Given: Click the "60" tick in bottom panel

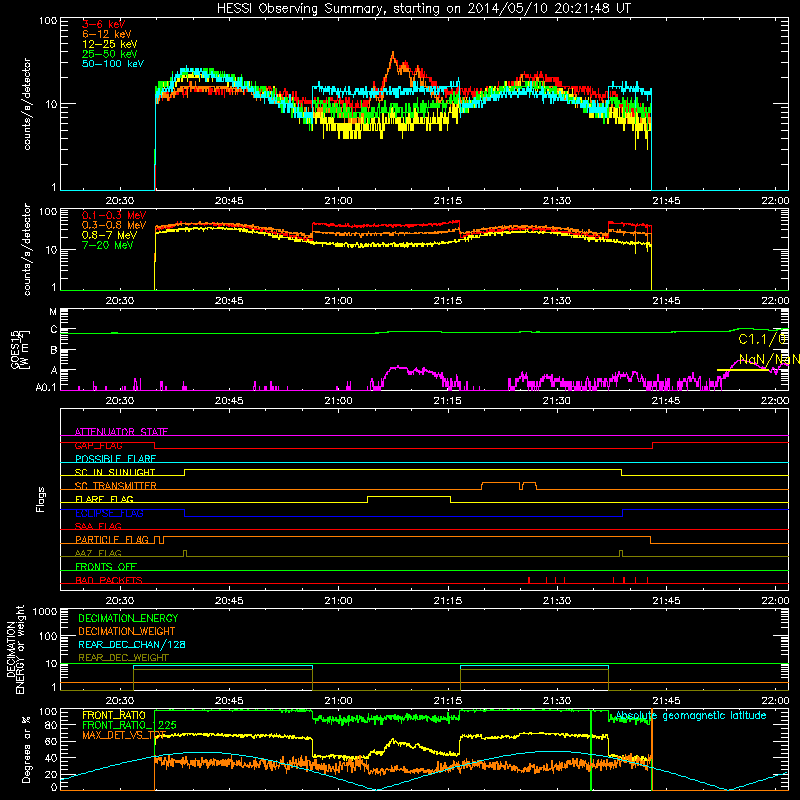Looking at the screenshot, I should point(51,741).
